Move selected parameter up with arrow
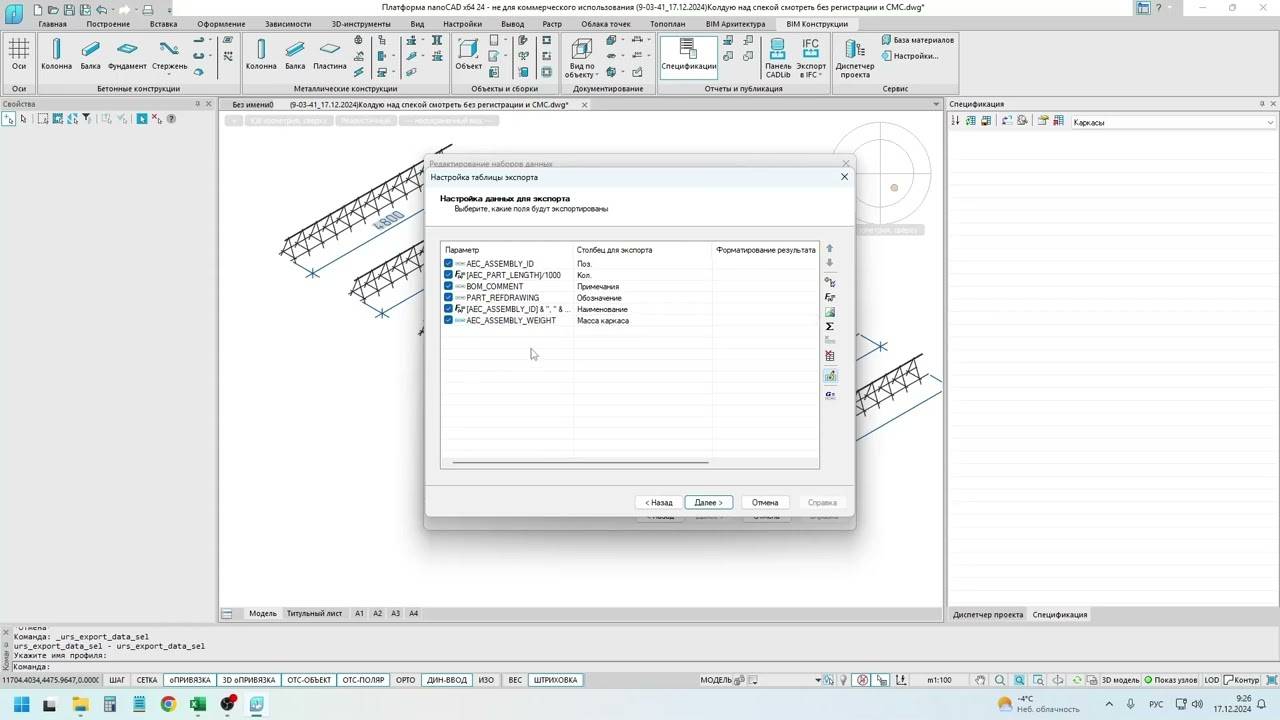 click(x=829, y=249)
